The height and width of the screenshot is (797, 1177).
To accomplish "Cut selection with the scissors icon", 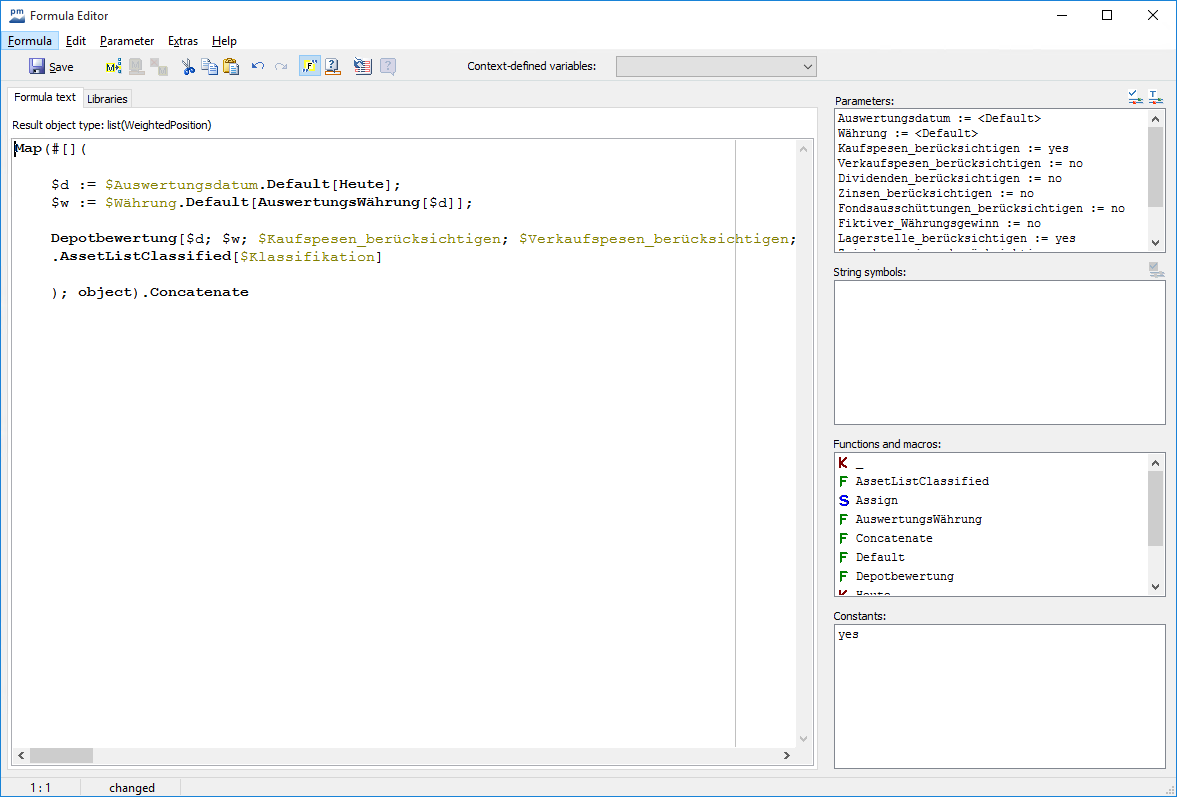I will pyautogui.click(x=187, y=67).
